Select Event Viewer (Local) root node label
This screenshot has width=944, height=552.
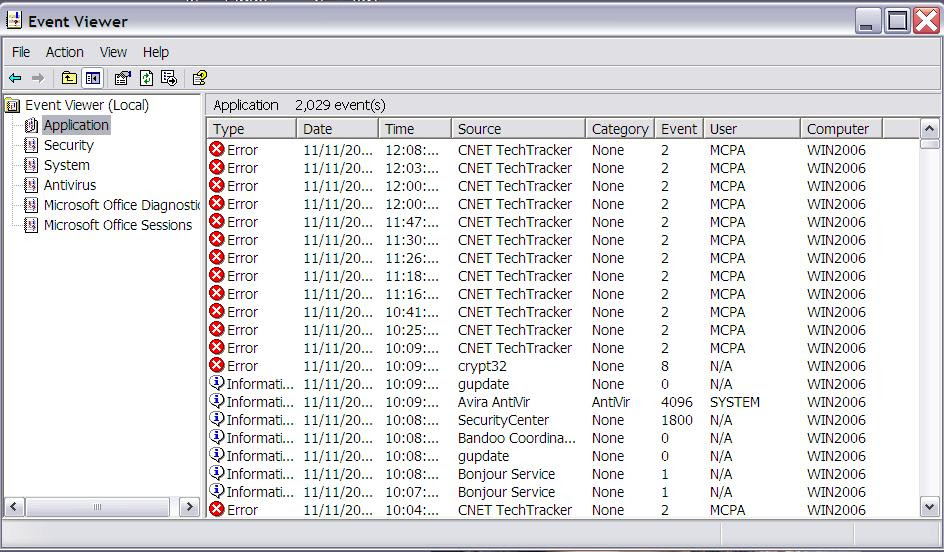(87, 105)
